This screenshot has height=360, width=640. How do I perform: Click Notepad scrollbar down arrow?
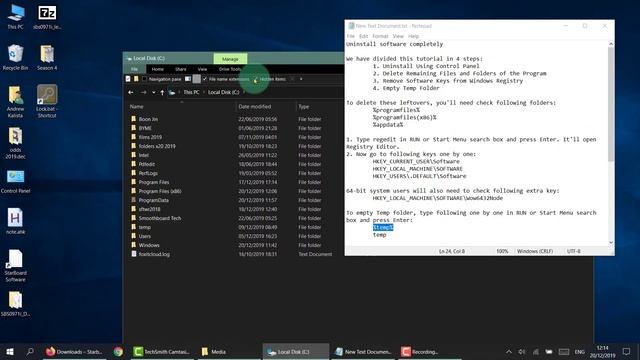pos(611,242)
